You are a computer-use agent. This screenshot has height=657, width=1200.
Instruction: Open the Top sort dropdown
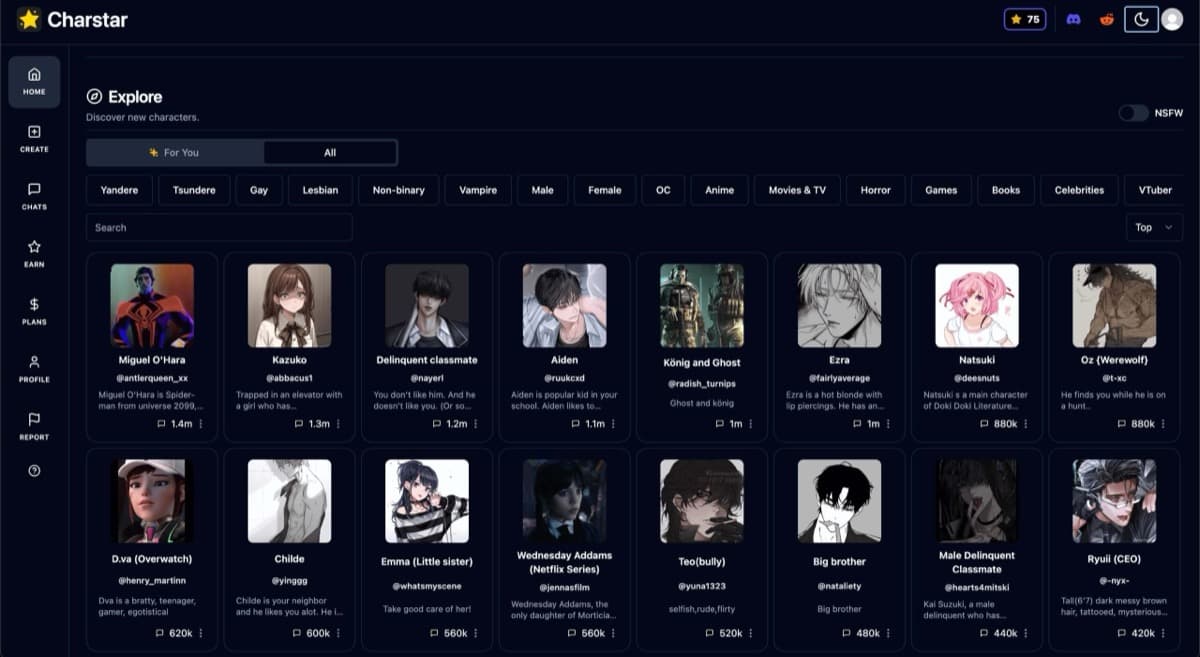click(1154, 227)
